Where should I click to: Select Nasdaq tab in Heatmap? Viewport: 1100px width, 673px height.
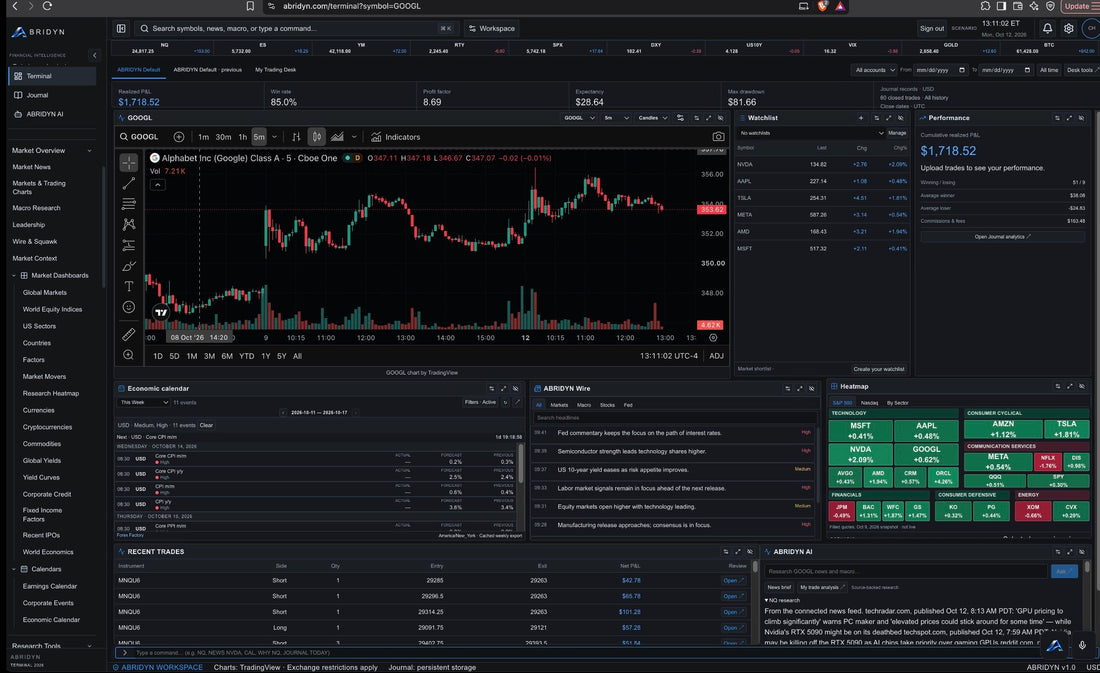point(869,403)
